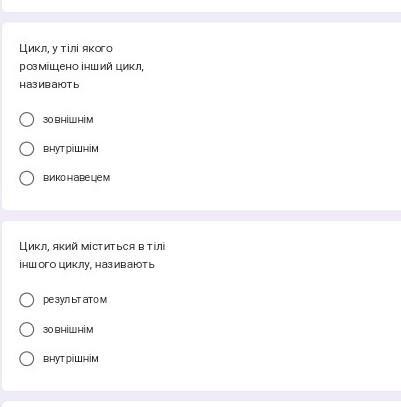Click the 'результатом' option label text
Viewport: 401px width, 407px height.
75,300
